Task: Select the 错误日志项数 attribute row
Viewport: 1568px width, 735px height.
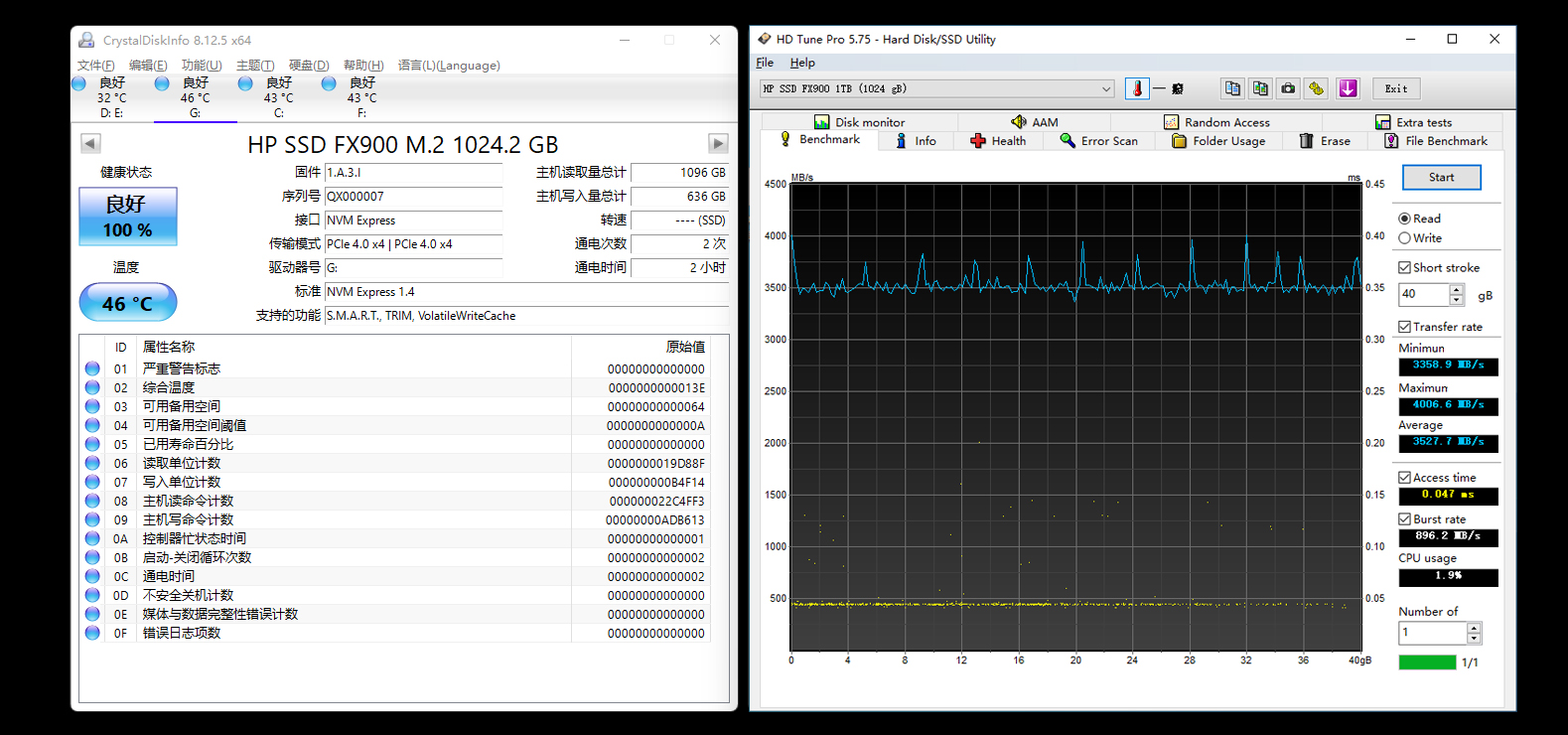Action: 396,633
